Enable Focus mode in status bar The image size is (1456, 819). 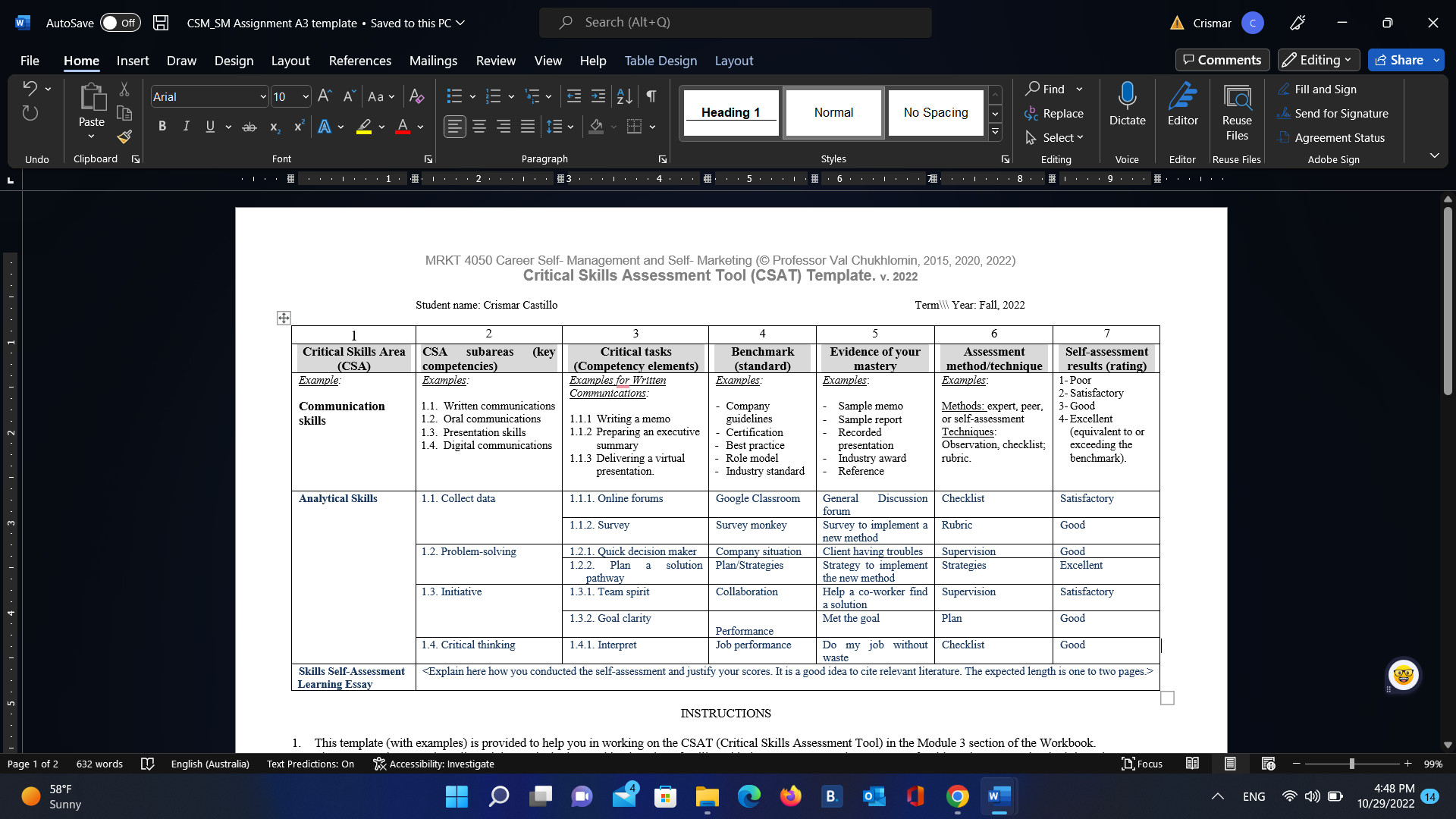(x=1142, y=764)
